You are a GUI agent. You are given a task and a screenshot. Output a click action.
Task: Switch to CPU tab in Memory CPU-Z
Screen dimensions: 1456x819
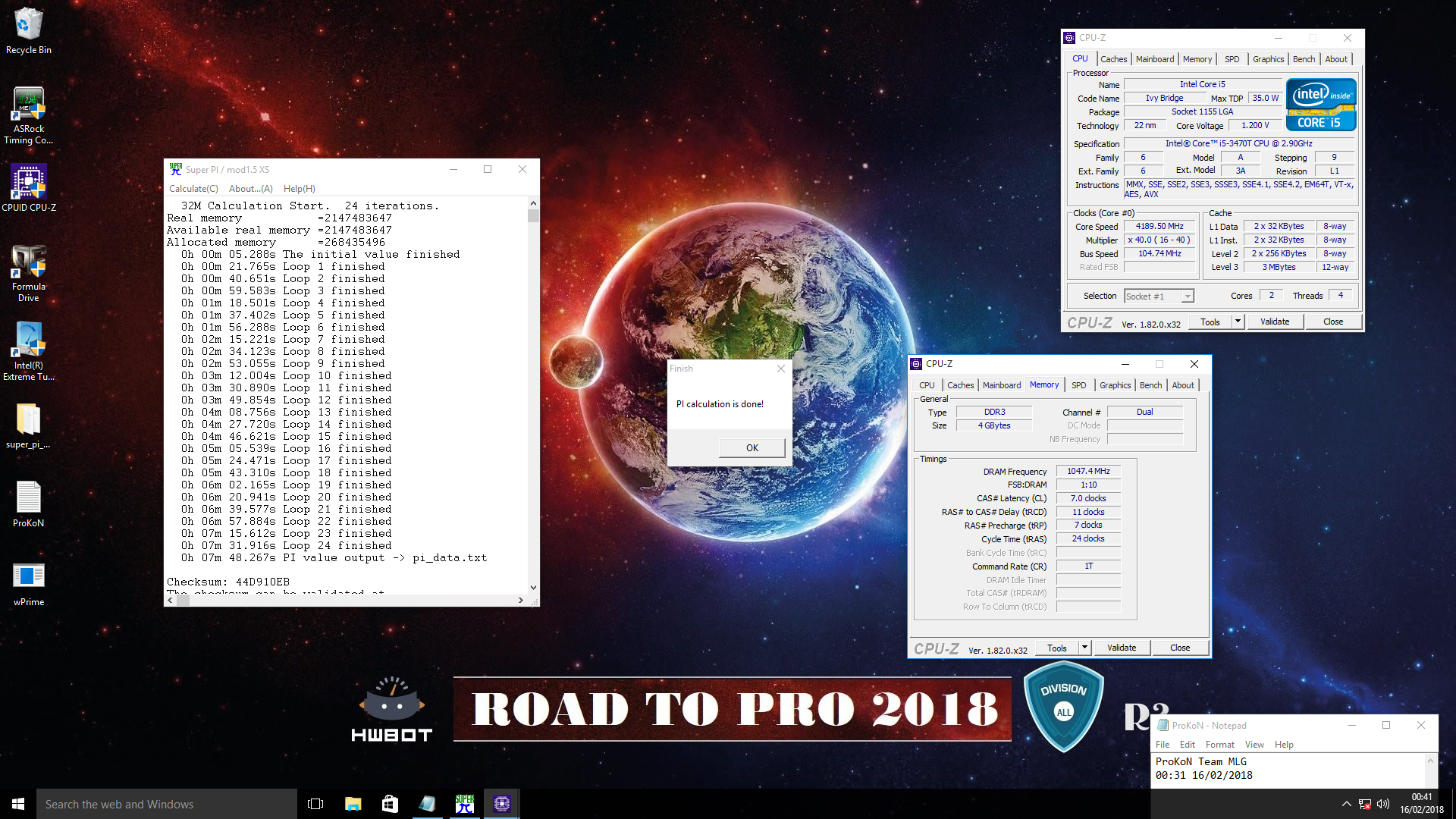click(927, 385)
